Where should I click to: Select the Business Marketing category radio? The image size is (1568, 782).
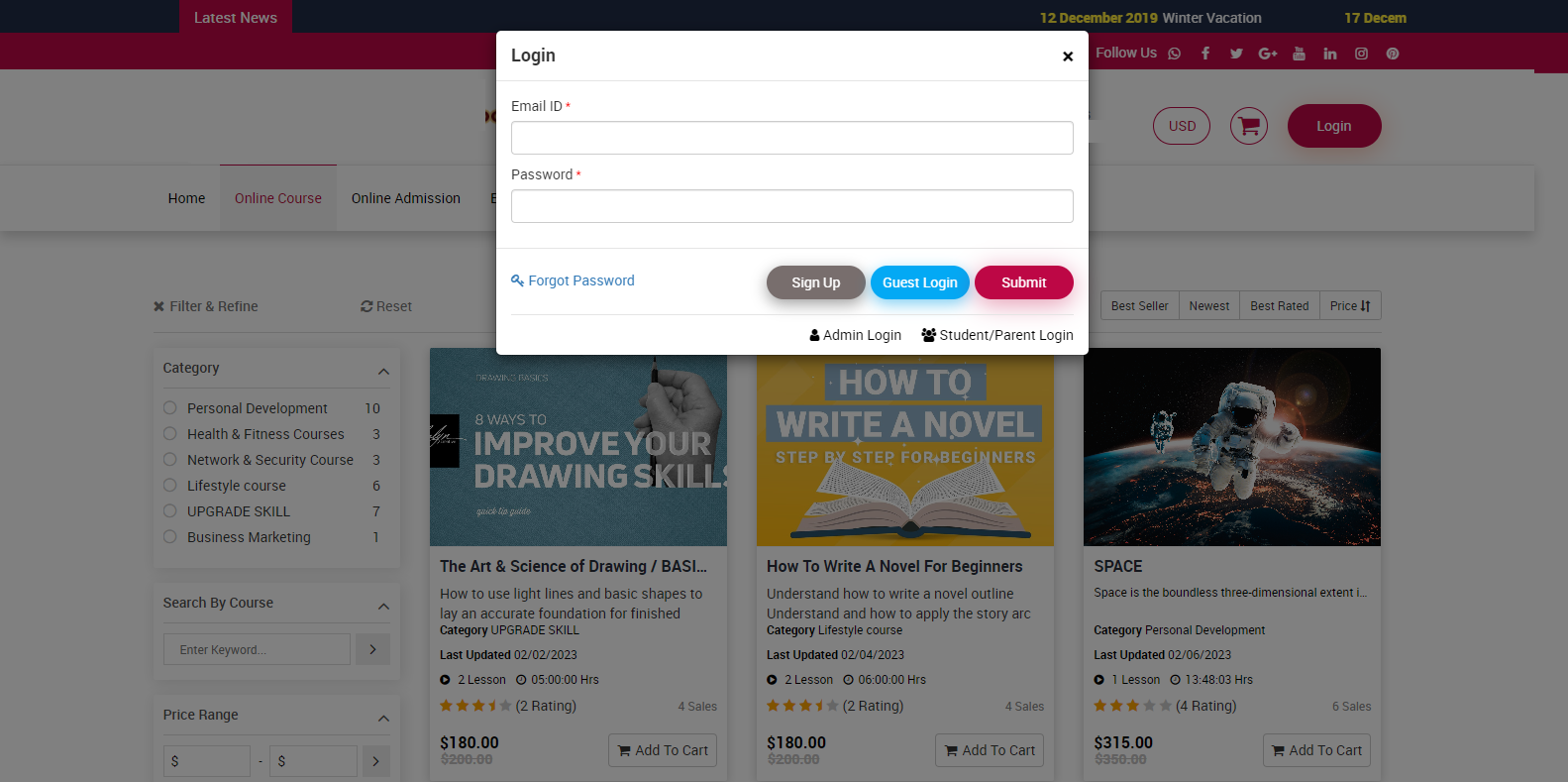[170, 536]
